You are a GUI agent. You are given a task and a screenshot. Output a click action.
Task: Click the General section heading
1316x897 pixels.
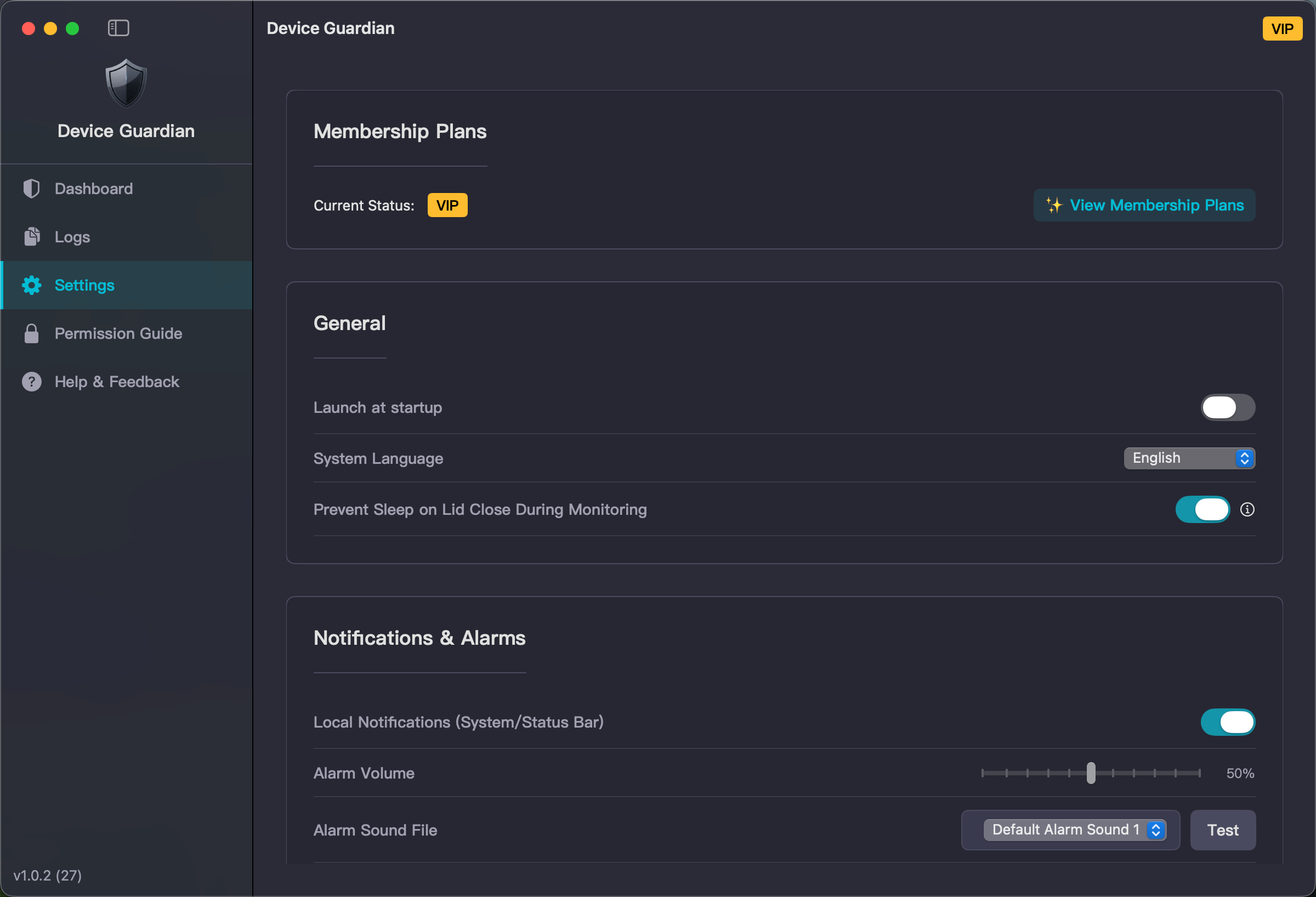coord(349,323)
